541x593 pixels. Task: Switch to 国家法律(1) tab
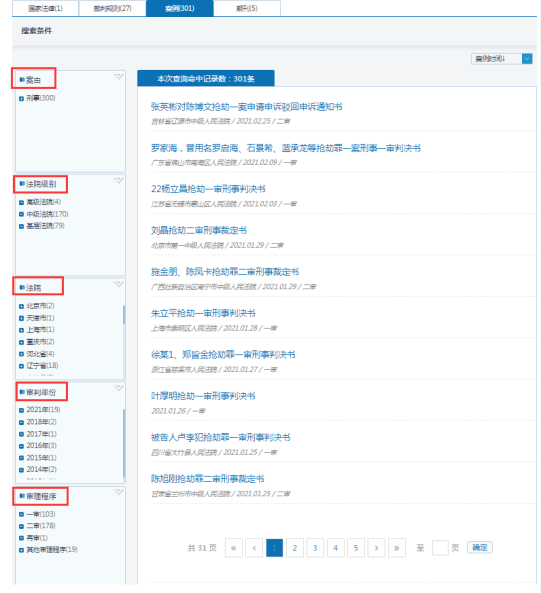pos(45,8)
